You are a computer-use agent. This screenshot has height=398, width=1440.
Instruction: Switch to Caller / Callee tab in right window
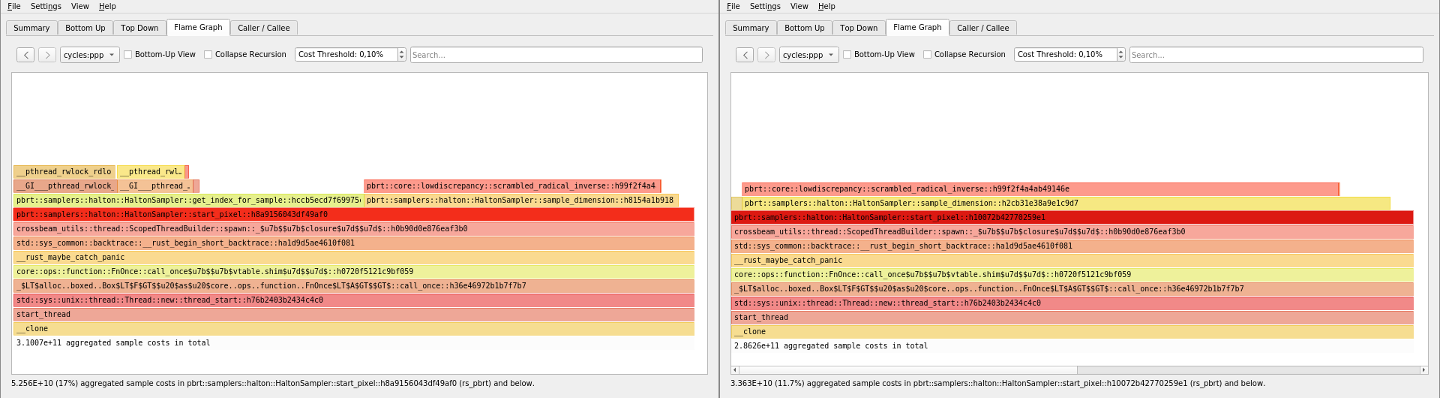[x=983, y=28]
